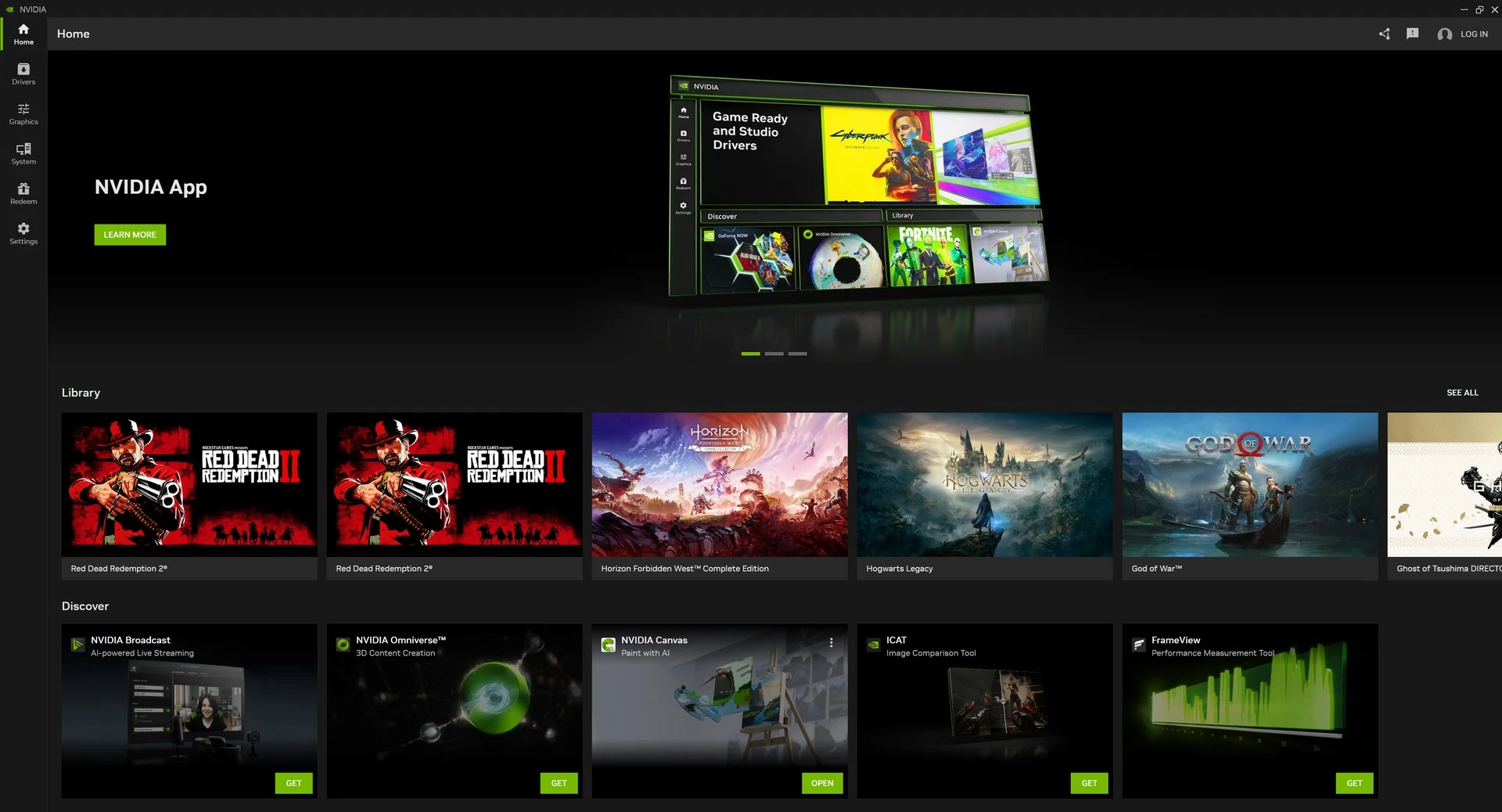Click the Discover section heading
Image resolution: width=1502 pixels, height=812 pixels.
point(85,606)
